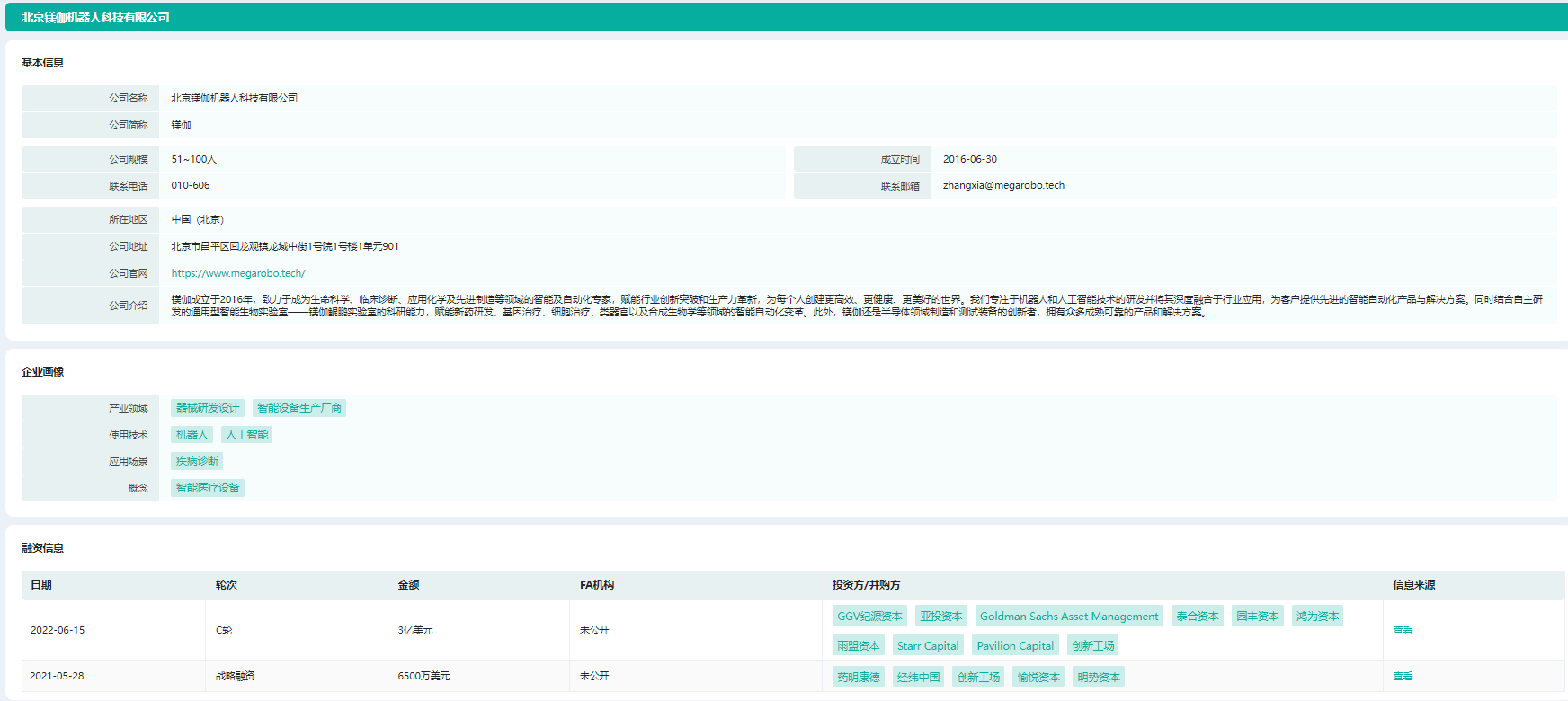Open the GGV纪源资本 investor tag
The height and width of the screenshot is (701, 1568).
869,617
